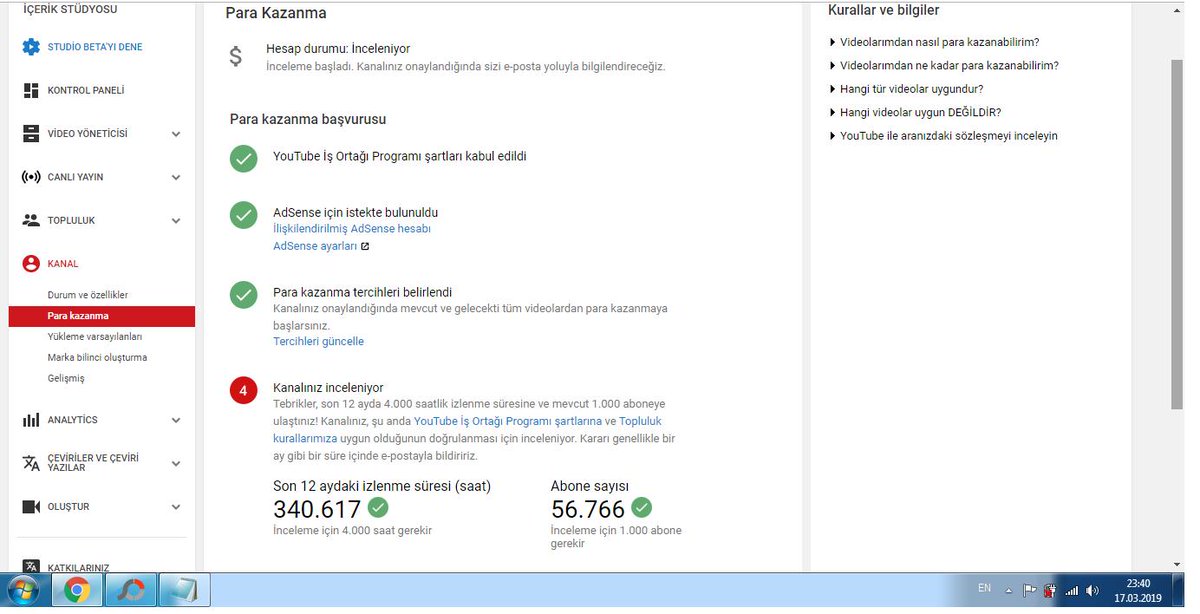Click the Topluluk people icon
The image size is (1200, 614).
click(31, 220)
